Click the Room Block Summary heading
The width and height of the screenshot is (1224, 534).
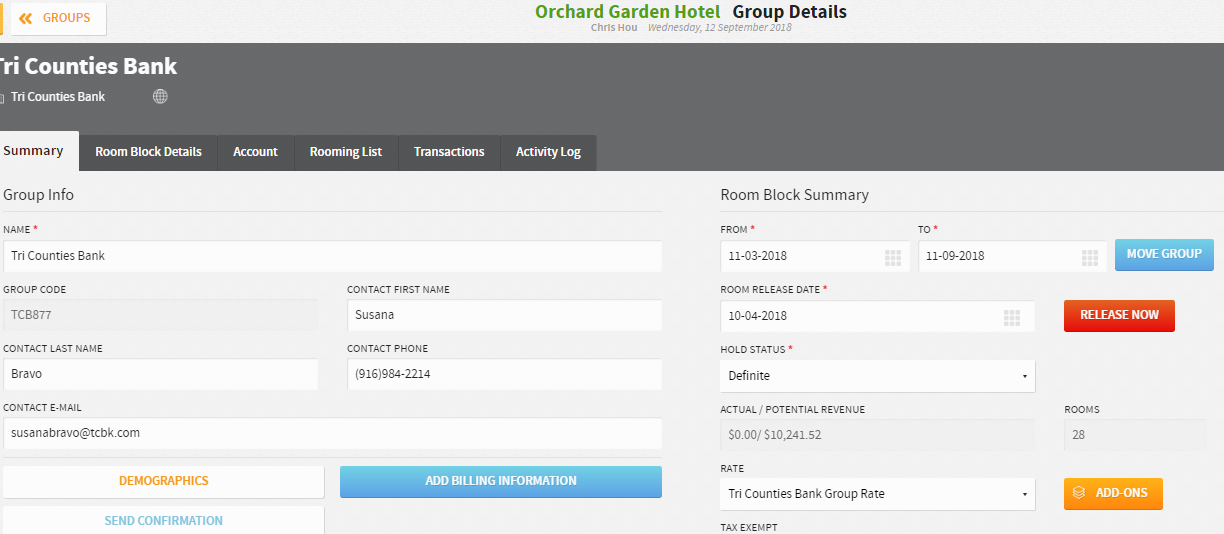795,195
